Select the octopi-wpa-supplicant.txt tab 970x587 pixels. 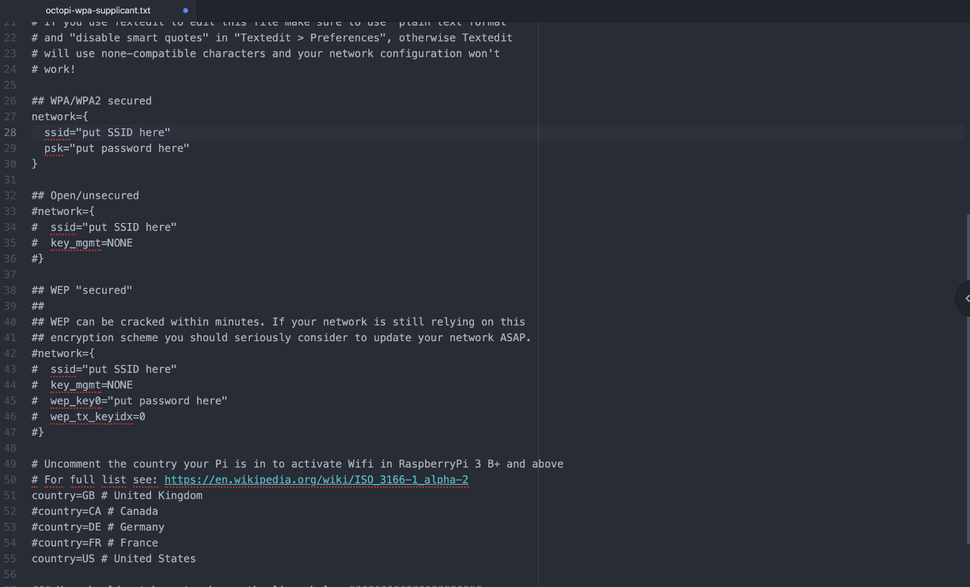click(98, 10)
